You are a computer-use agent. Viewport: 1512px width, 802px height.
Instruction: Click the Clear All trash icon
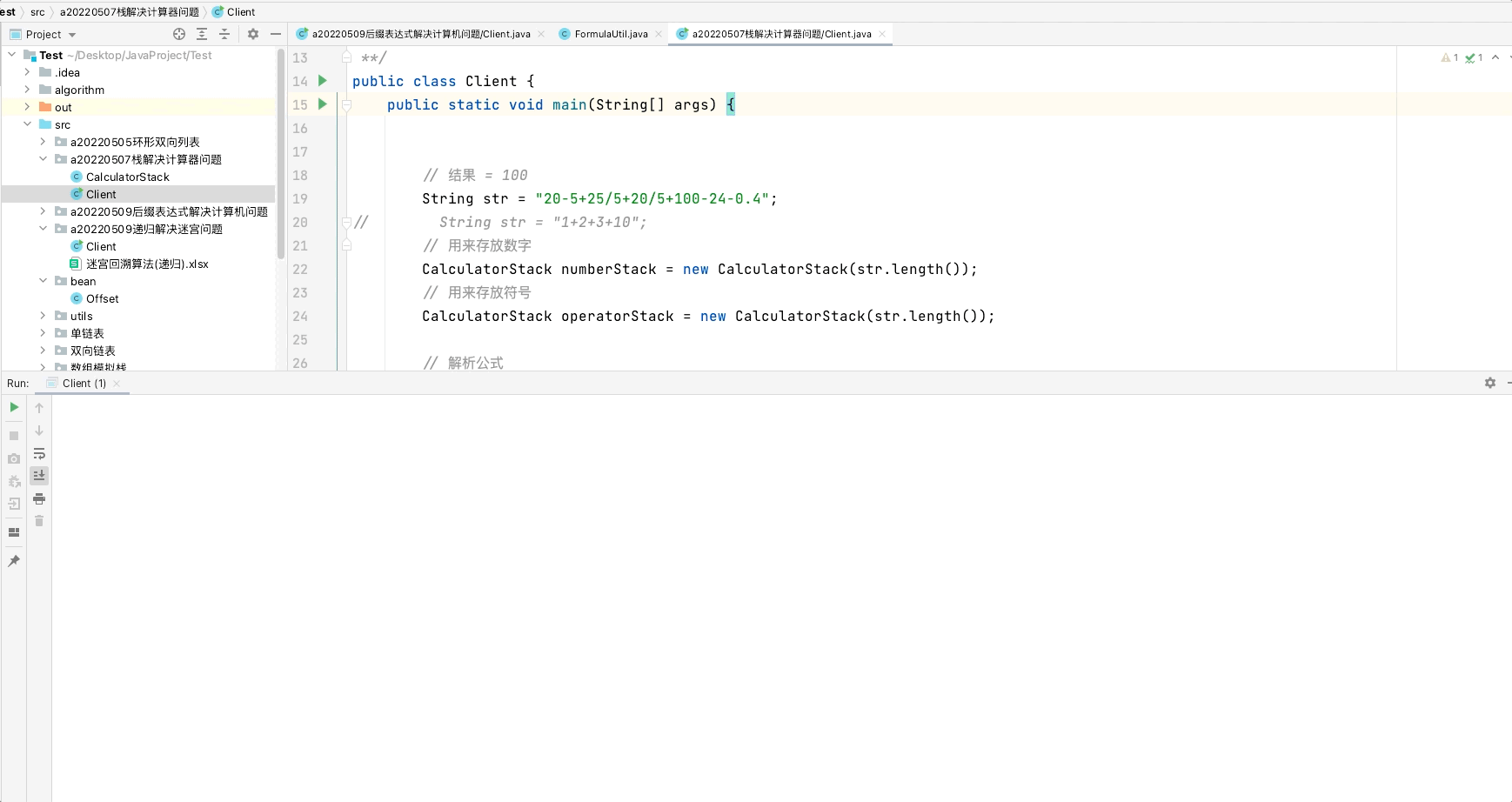pos(39,520)
